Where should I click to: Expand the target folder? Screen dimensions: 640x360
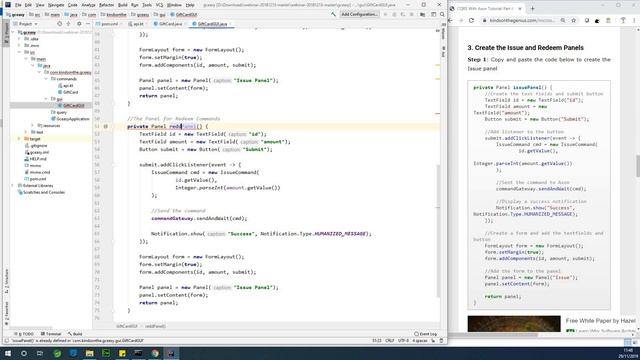click(19, 139)
